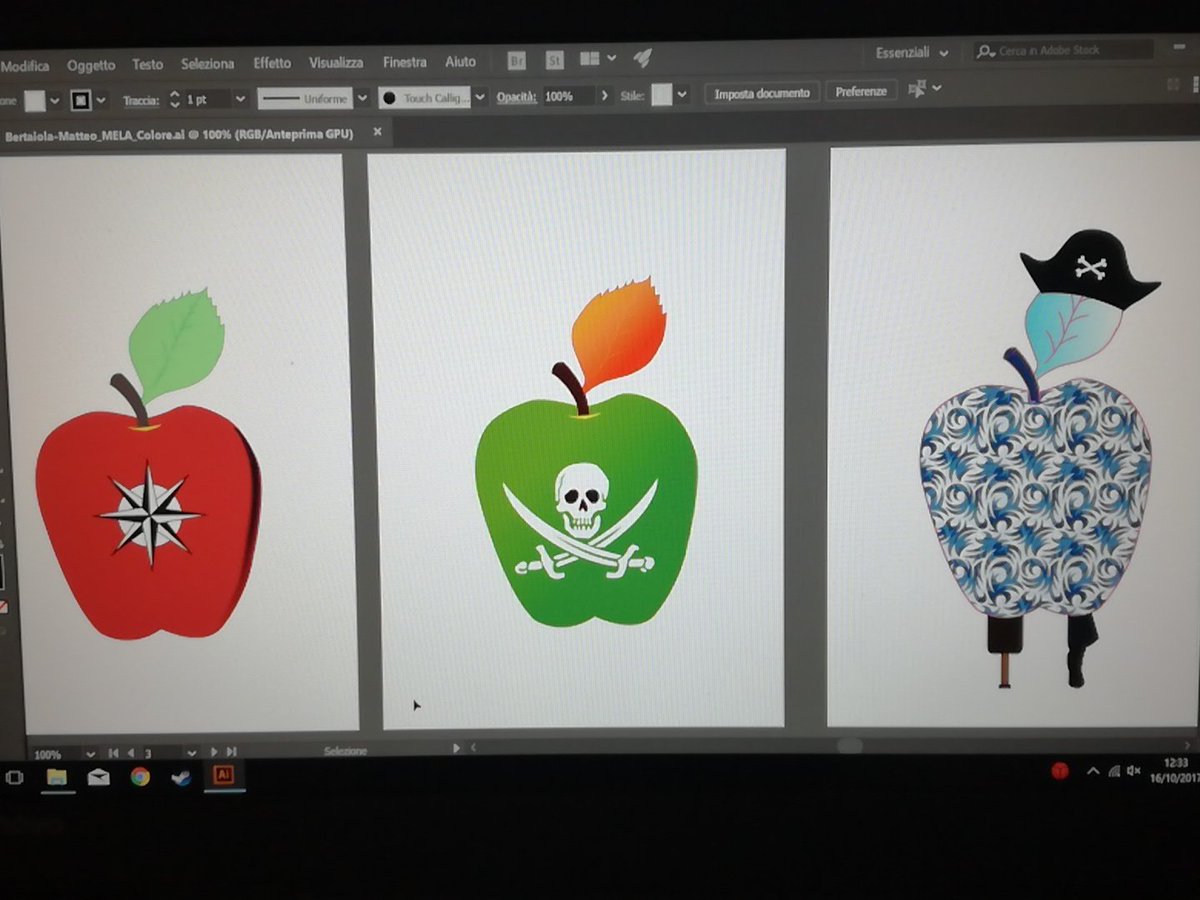The height and width of the screenshot is (900, 1200).
Task: Click the fill color swatch
Action: 35,101
